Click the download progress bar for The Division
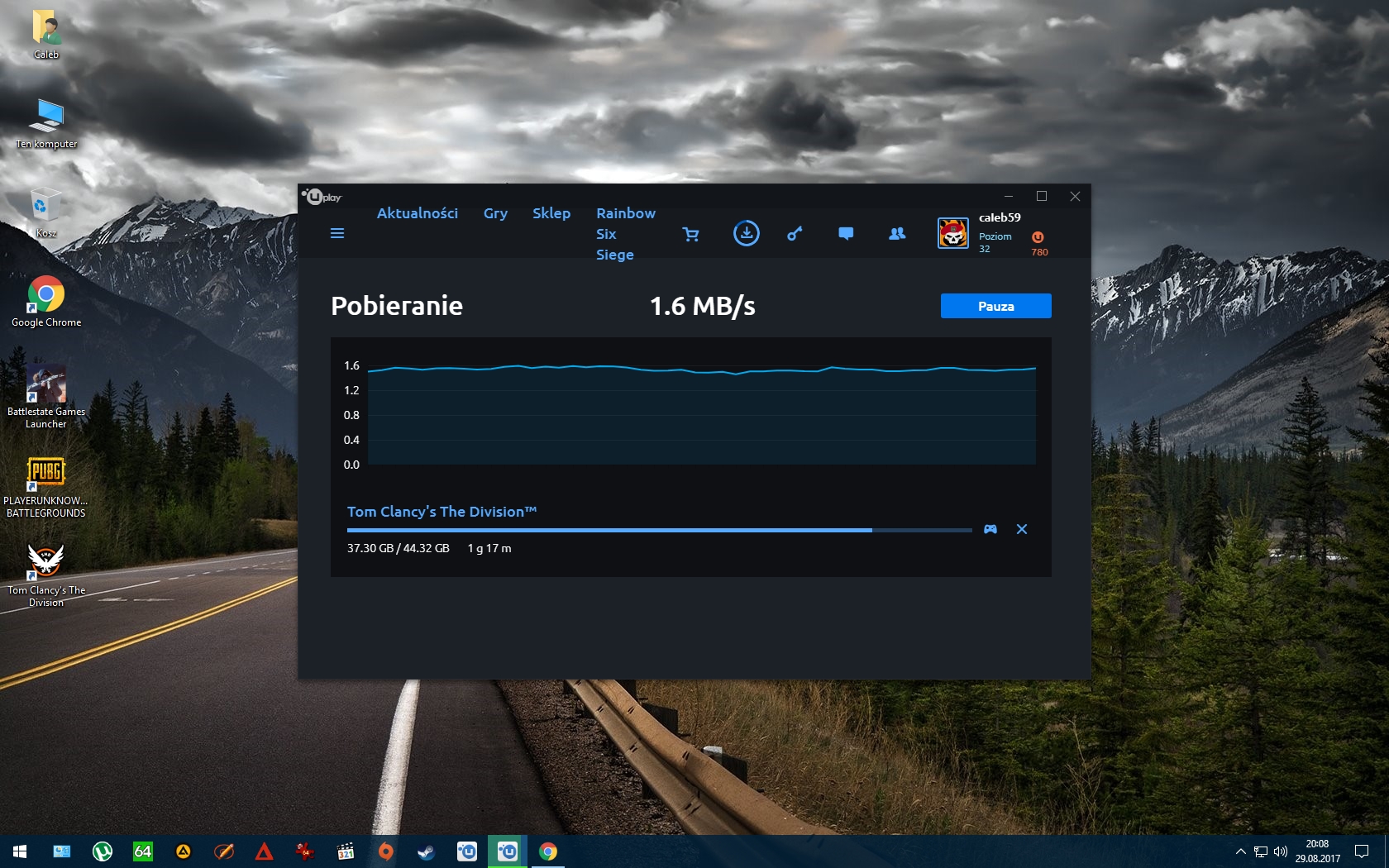 659,530
